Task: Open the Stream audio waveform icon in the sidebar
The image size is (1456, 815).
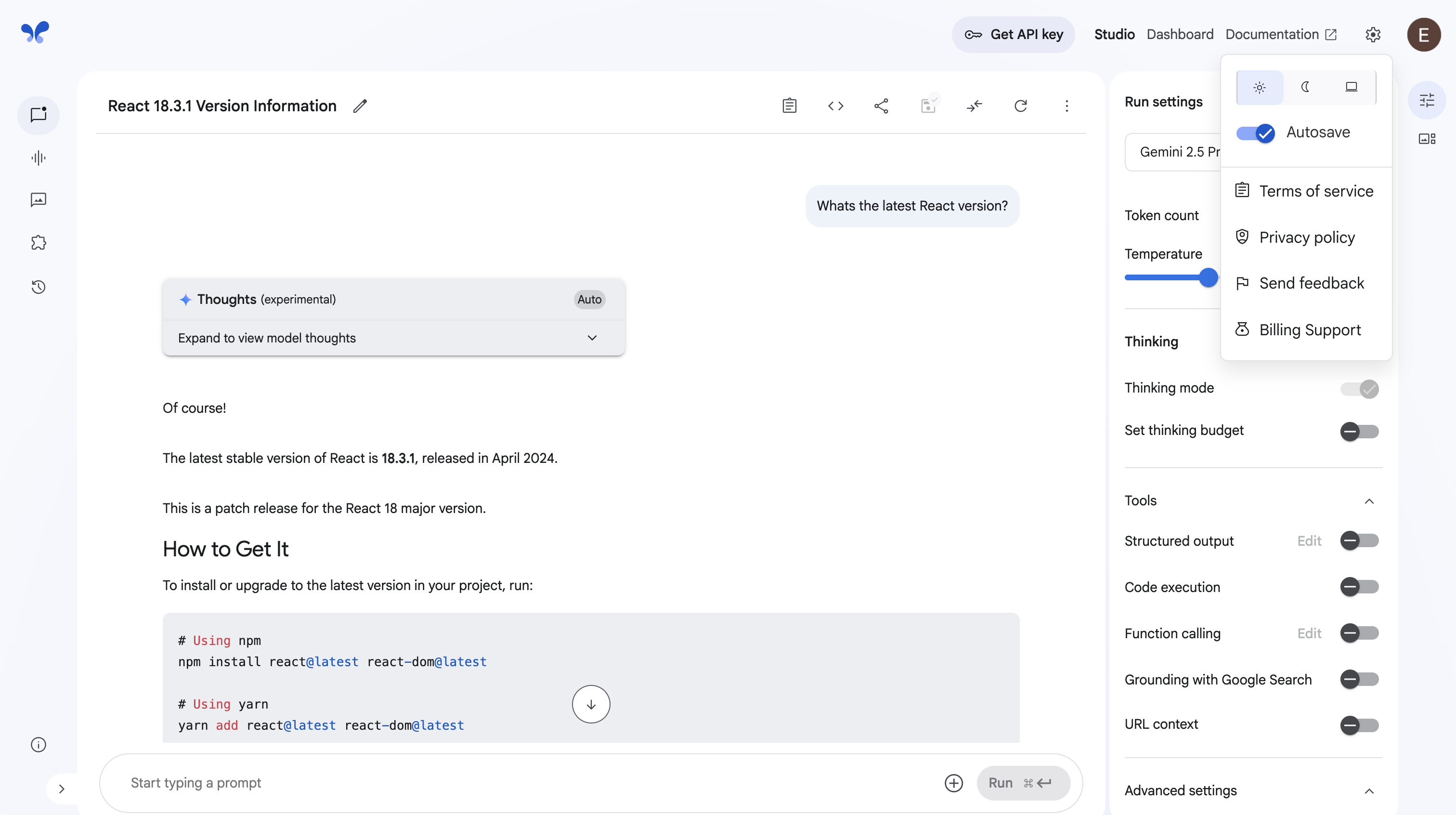Action: click(x=39, y=158)
